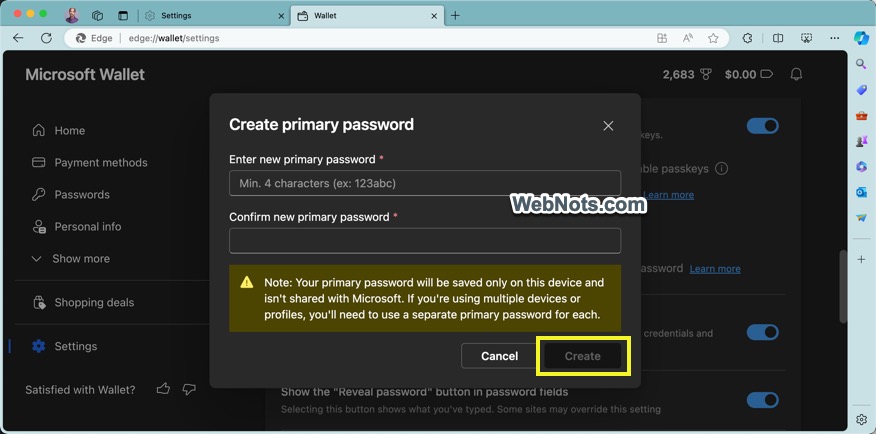
Task: Open the wallet notifications bell
Action: click(x=796, y=74)
